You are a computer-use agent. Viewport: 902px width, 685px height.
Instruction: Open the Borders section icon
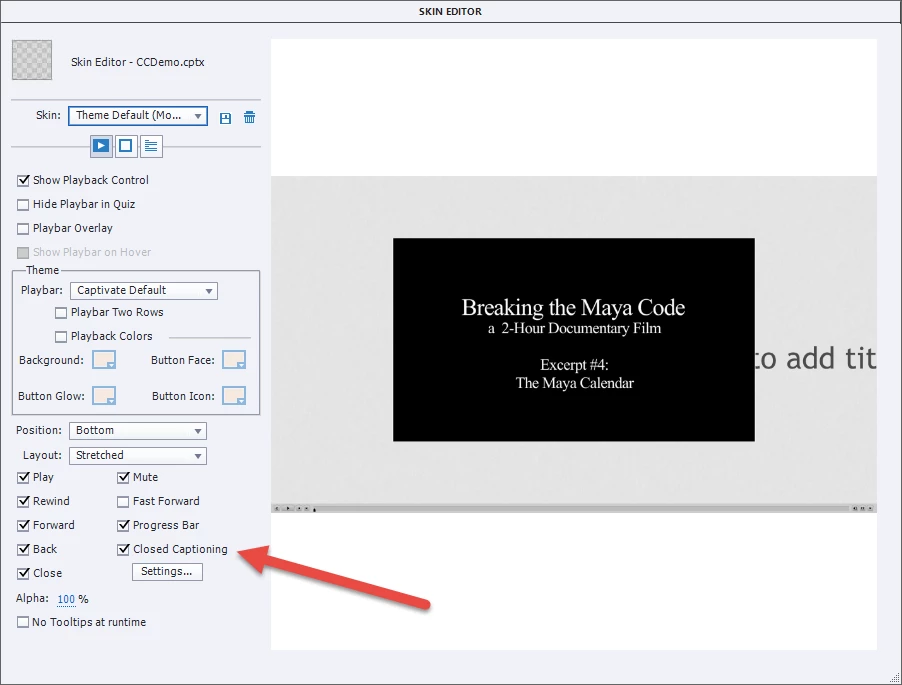[126, 146]
